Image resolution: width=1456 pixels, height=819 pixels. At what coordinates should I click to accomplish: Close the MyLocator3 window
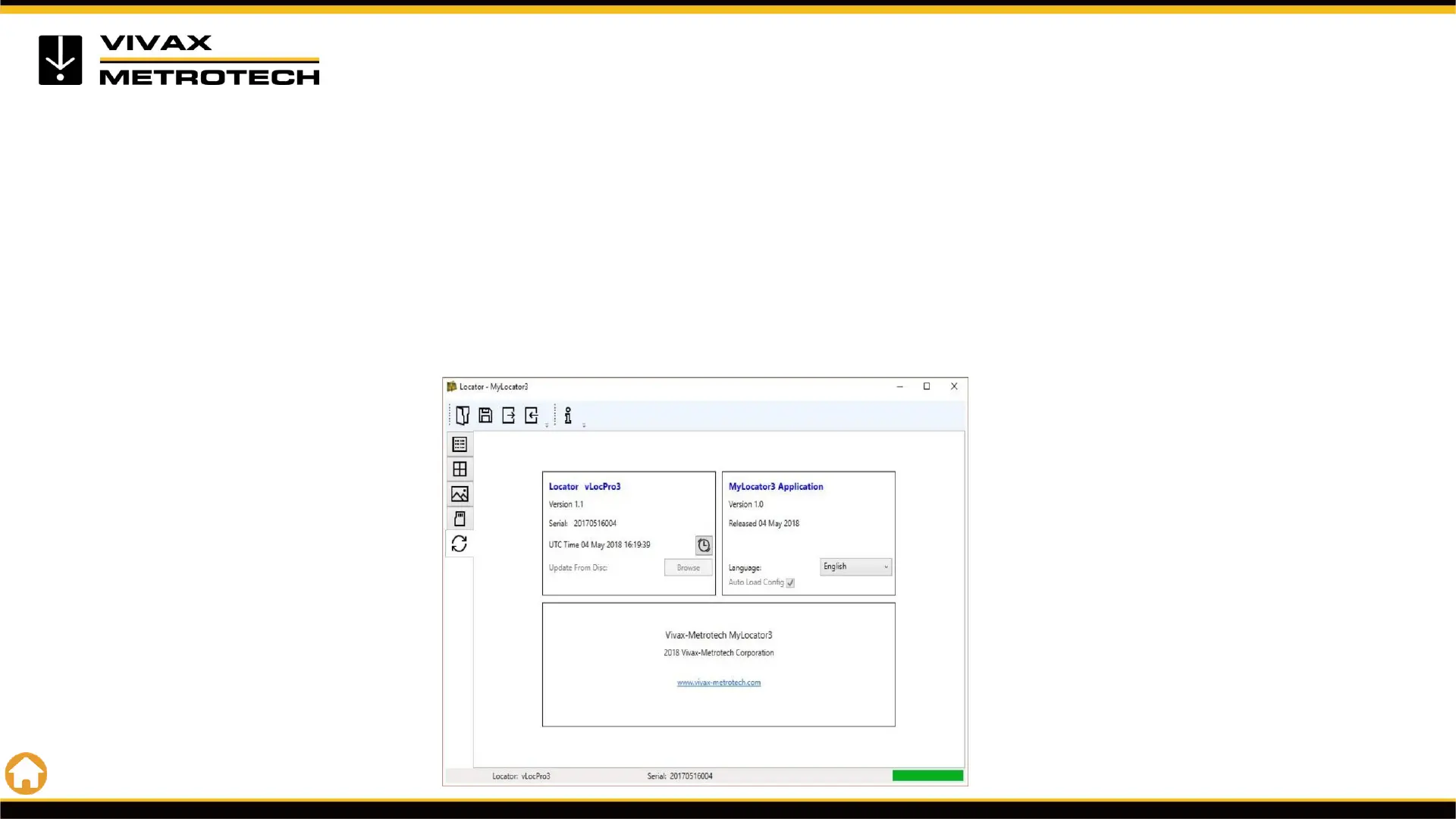pyautogui.click(x=954, y=387)
